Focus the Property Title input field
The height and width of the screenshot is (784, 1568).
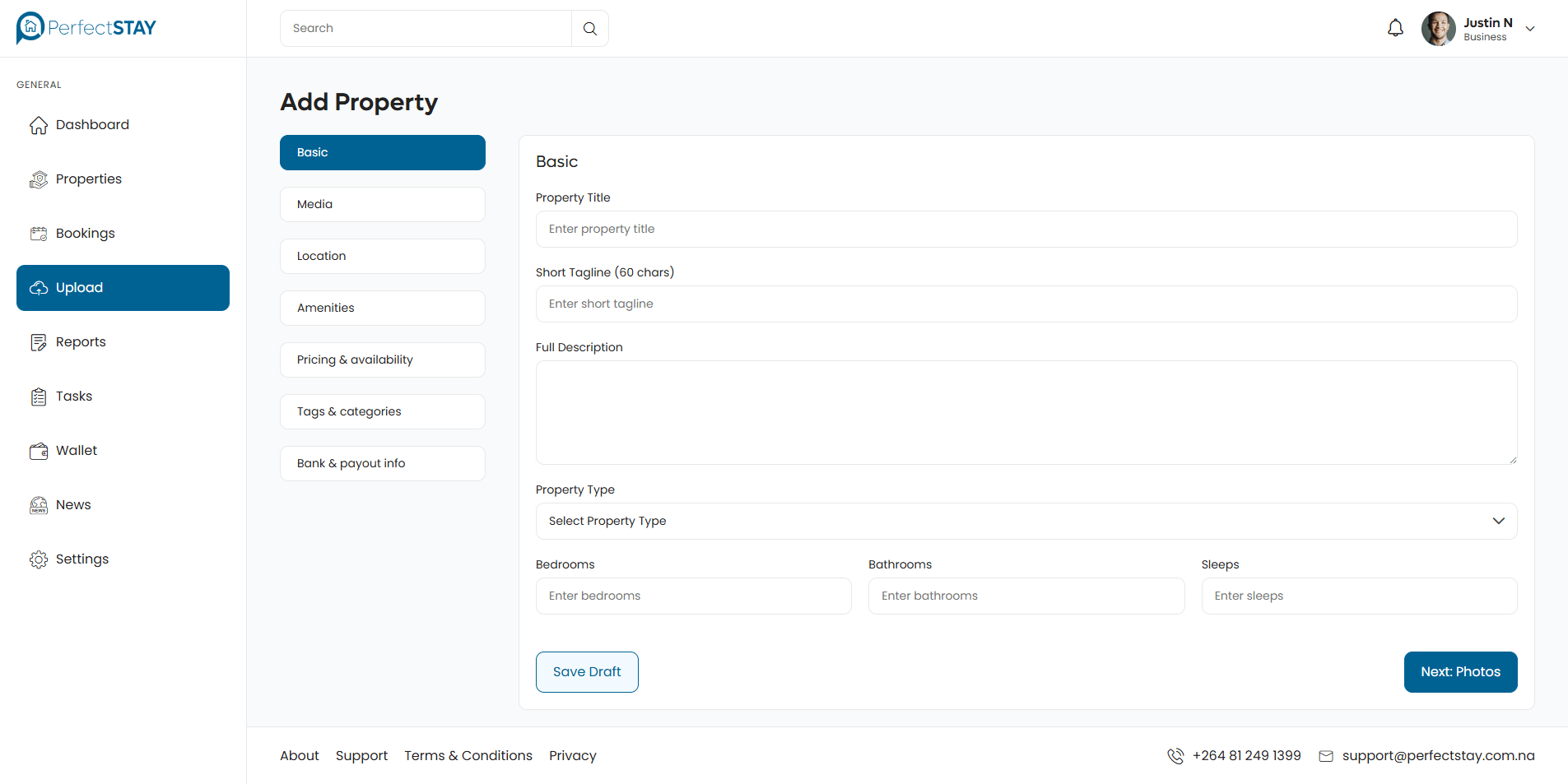click(x=1026, y=230)
